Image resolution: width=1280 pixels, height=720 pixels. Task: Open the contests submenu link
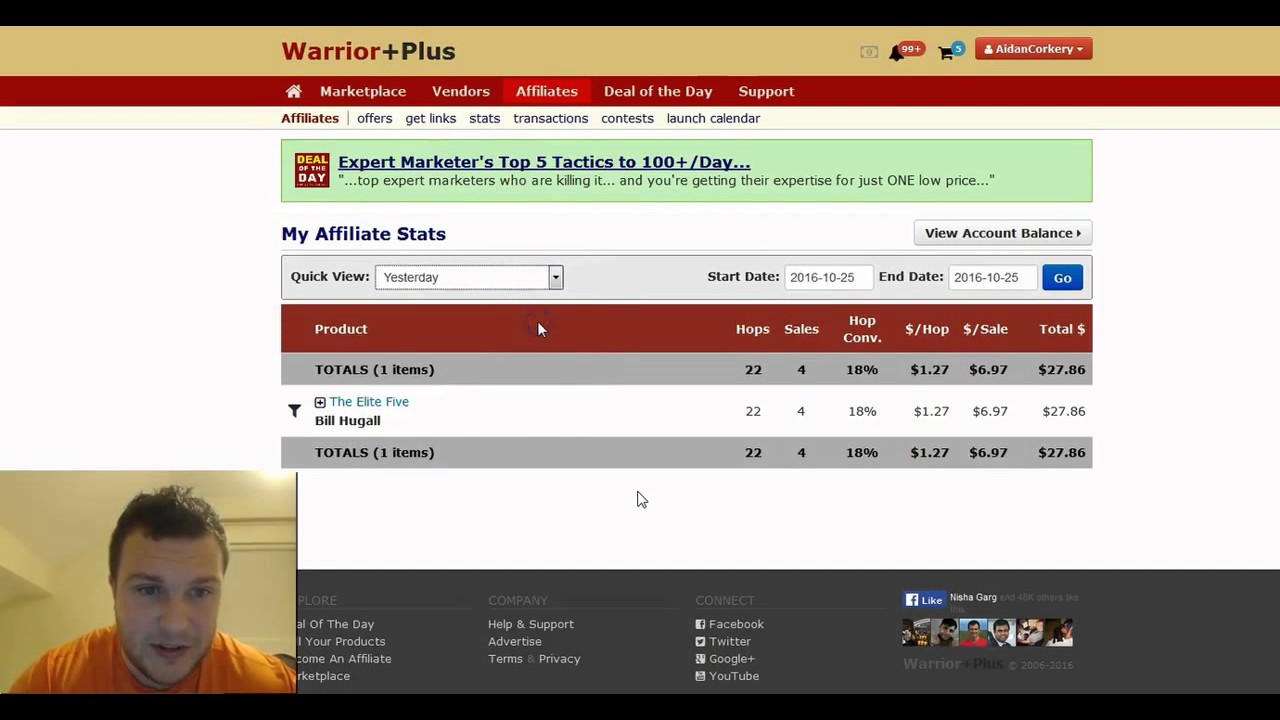tap(627, 118)
